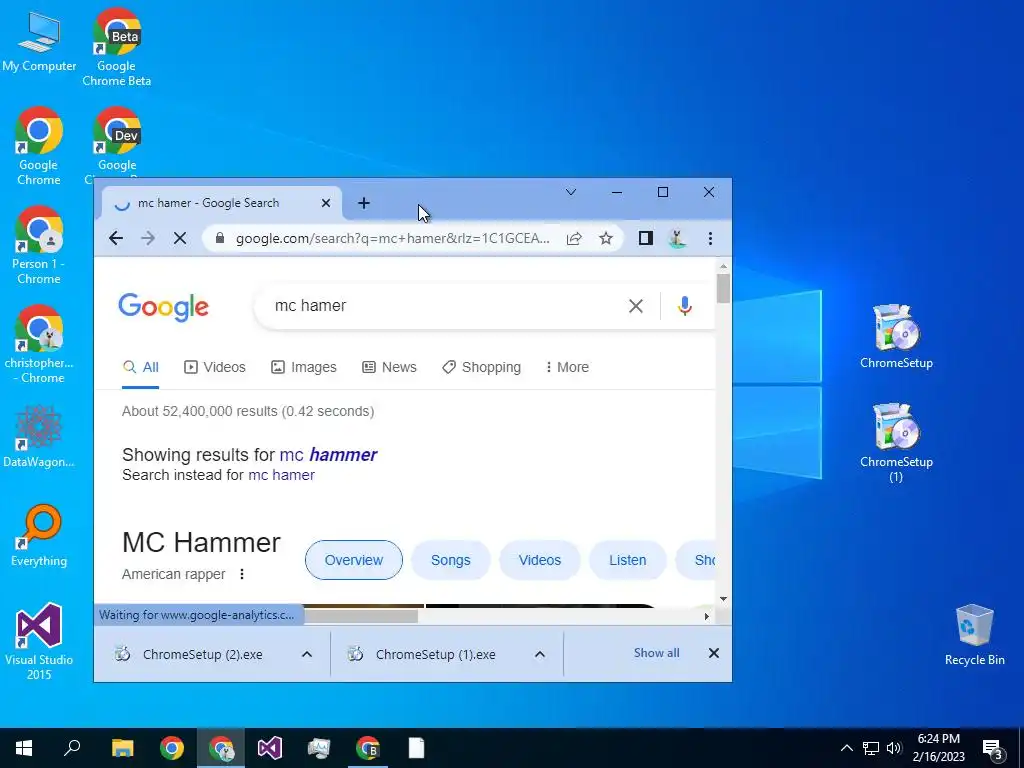Click the Google logo

tap(163, 307)
